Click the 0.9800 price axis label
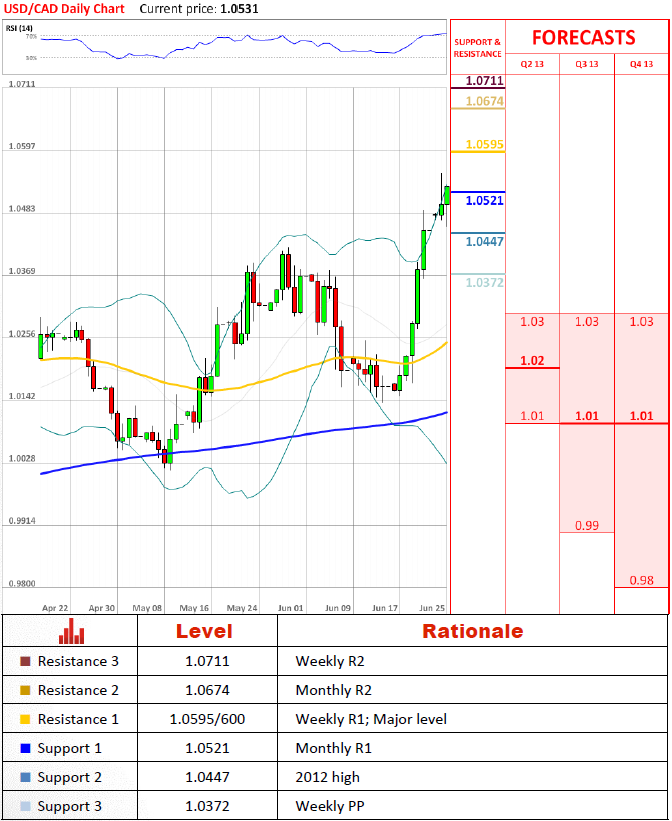The height and width of the screenshot is (821, 672). pos(22,583)
